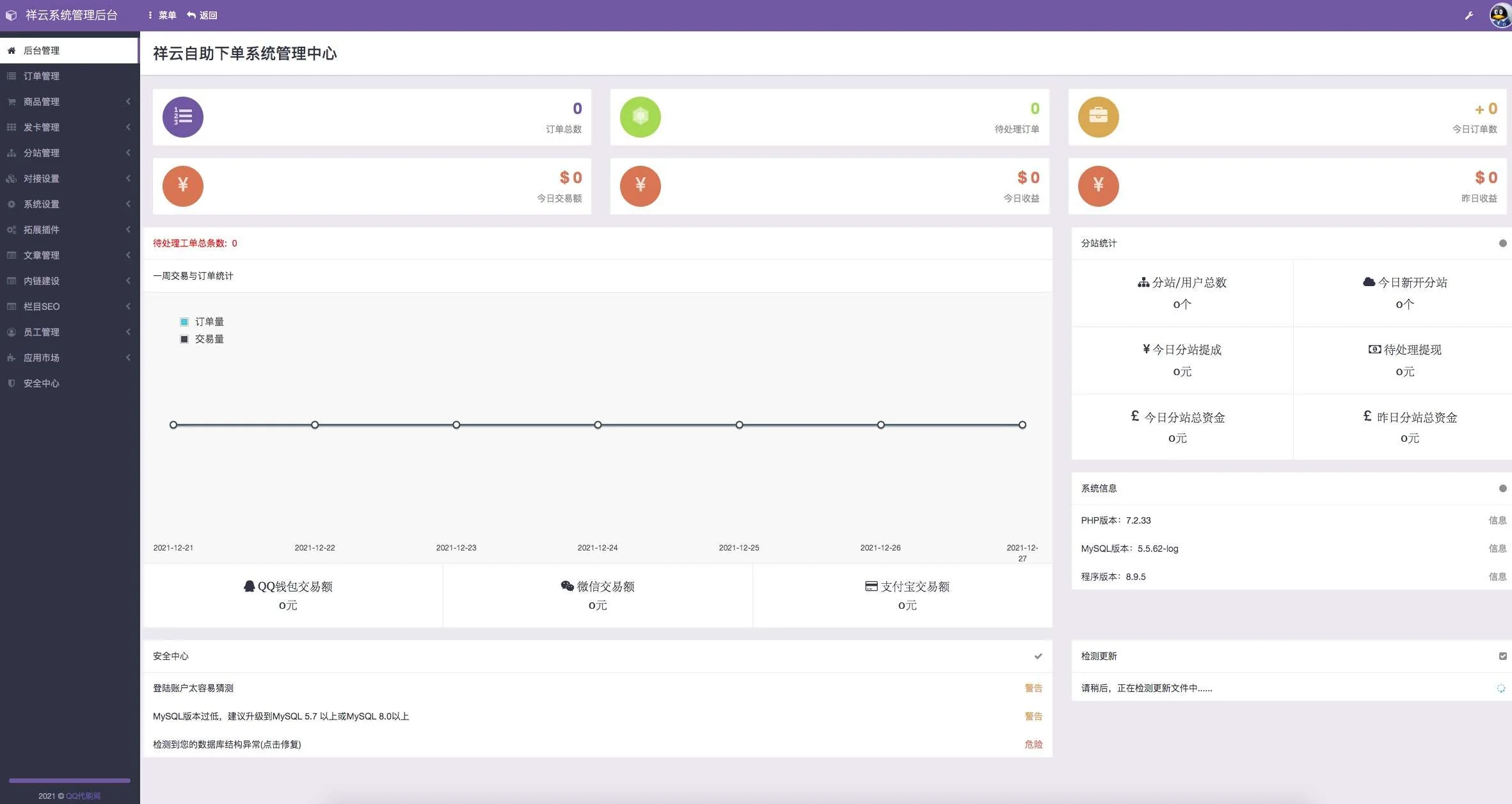This screenshot has width=1512, height=804.
Task: Click the 菜单 item in top bar
Action: [163, 15]
